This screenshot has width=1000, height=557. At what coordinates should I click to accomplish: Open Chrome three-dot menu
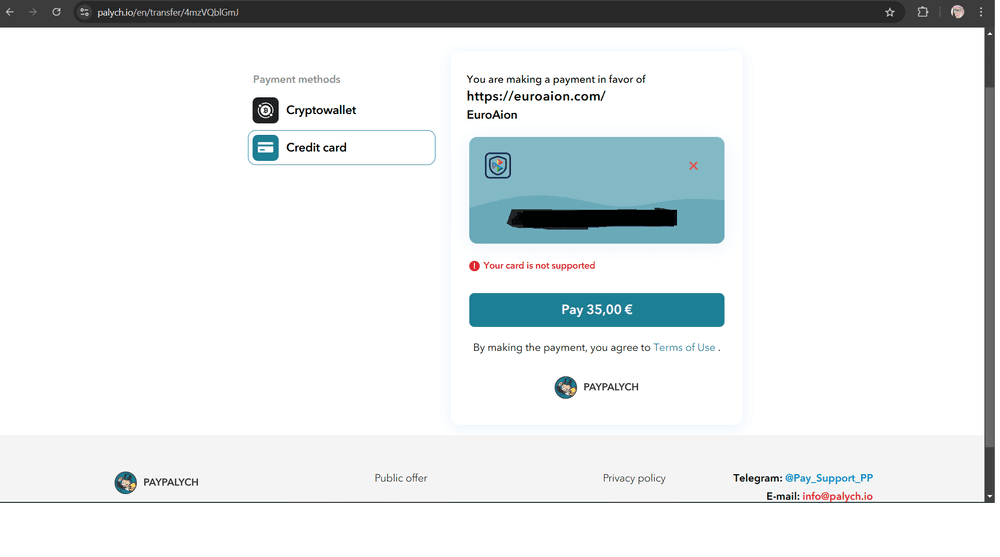pyautogui.click(x=981, y=12)
